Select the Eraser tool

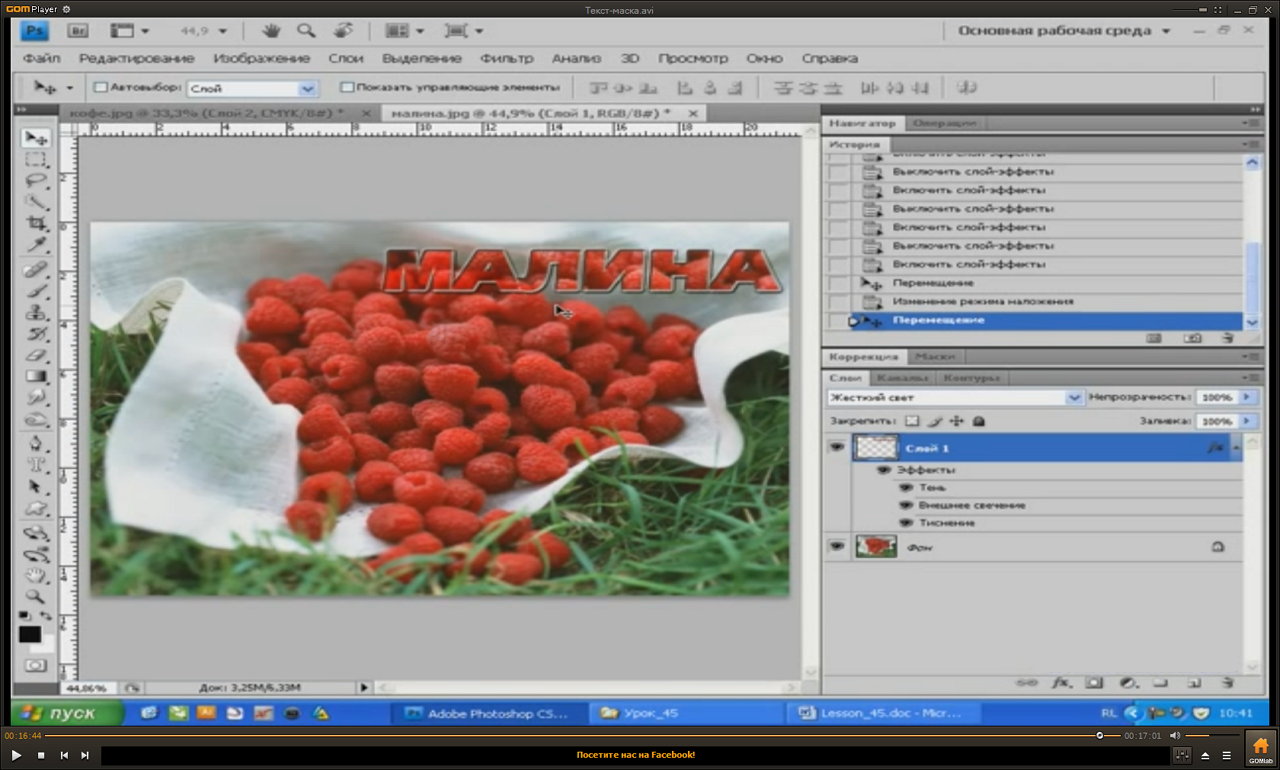36,355
